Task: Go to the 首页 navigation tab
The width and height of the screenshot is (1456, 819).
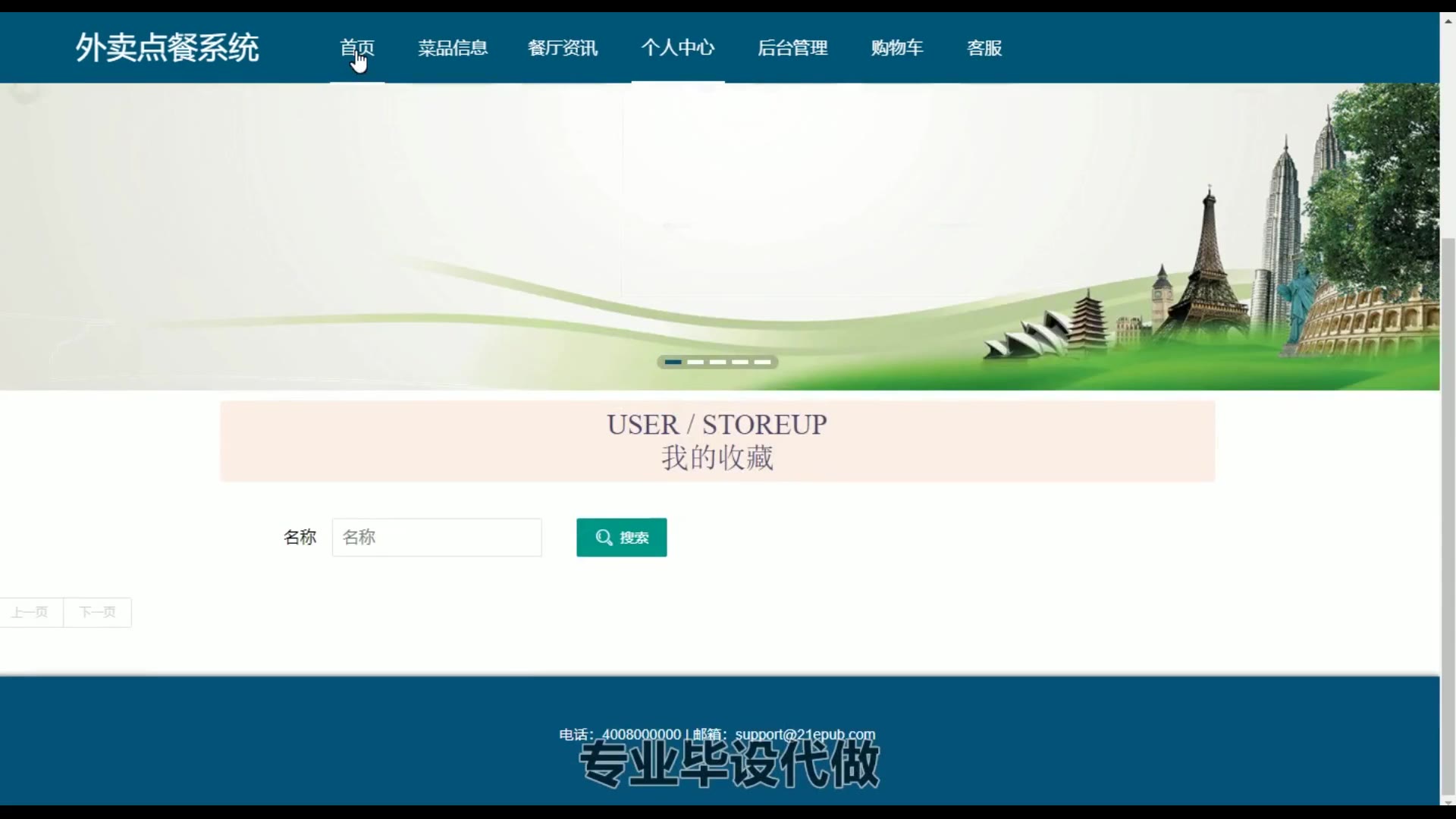Action: click(356, 48)
